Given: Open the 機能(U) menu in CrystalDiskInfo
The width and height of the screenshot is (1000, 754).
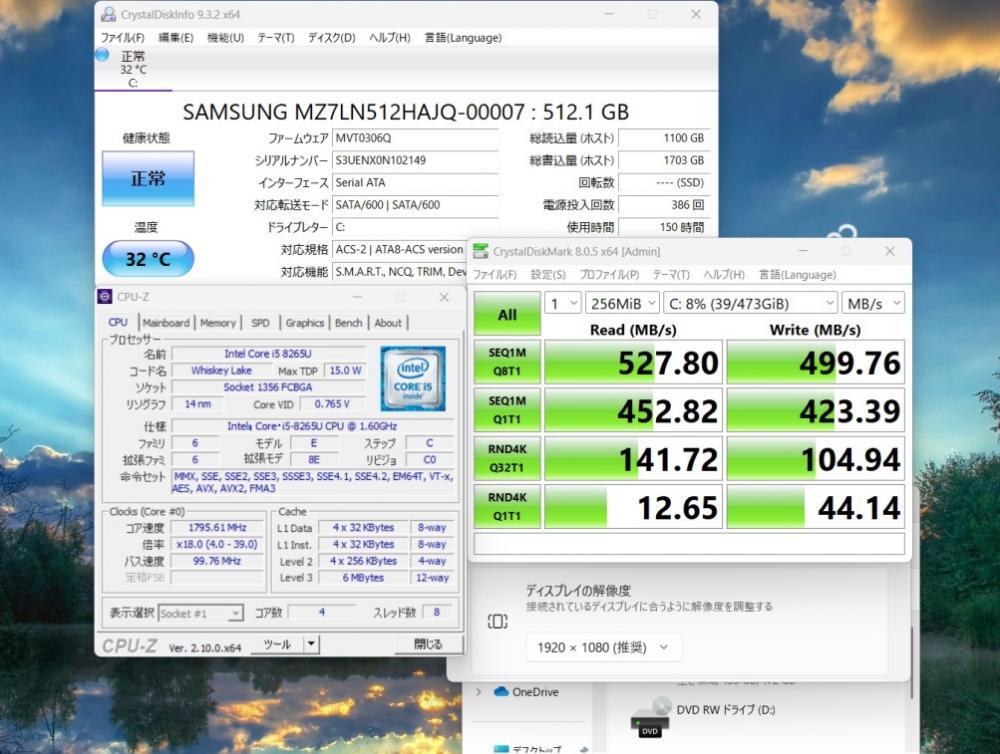Looking at the screenshot, I should [x=226, y=38].
